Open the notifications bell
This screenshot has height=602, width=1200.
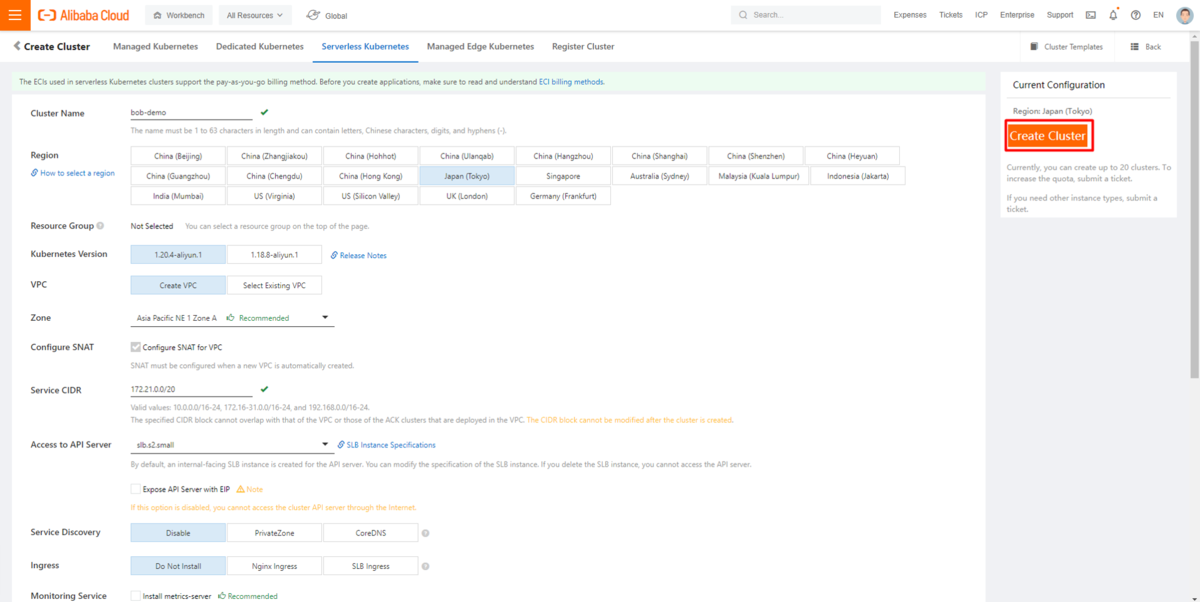point(1113,15)
